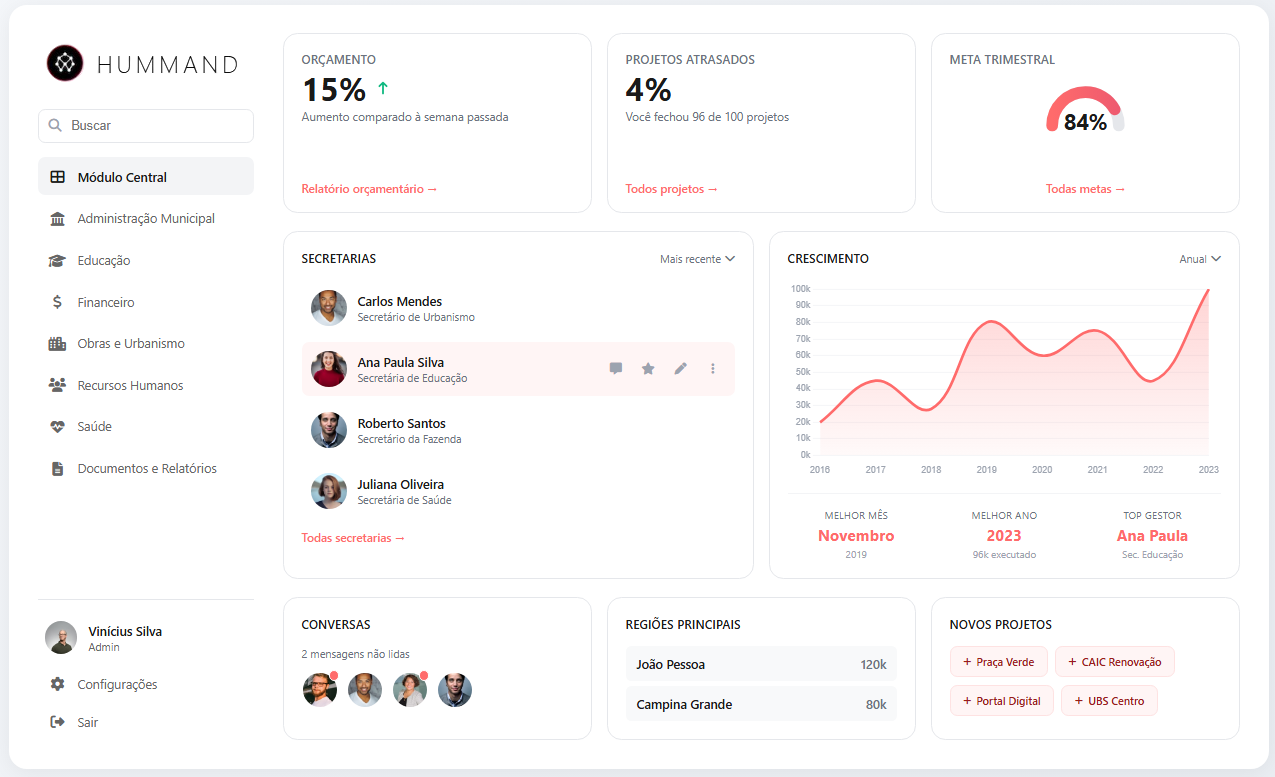The width and height of the screenshot is (1275, 777).
Task: Click the edit pencil on Ana Paula Silva
Action: point(680,368)
